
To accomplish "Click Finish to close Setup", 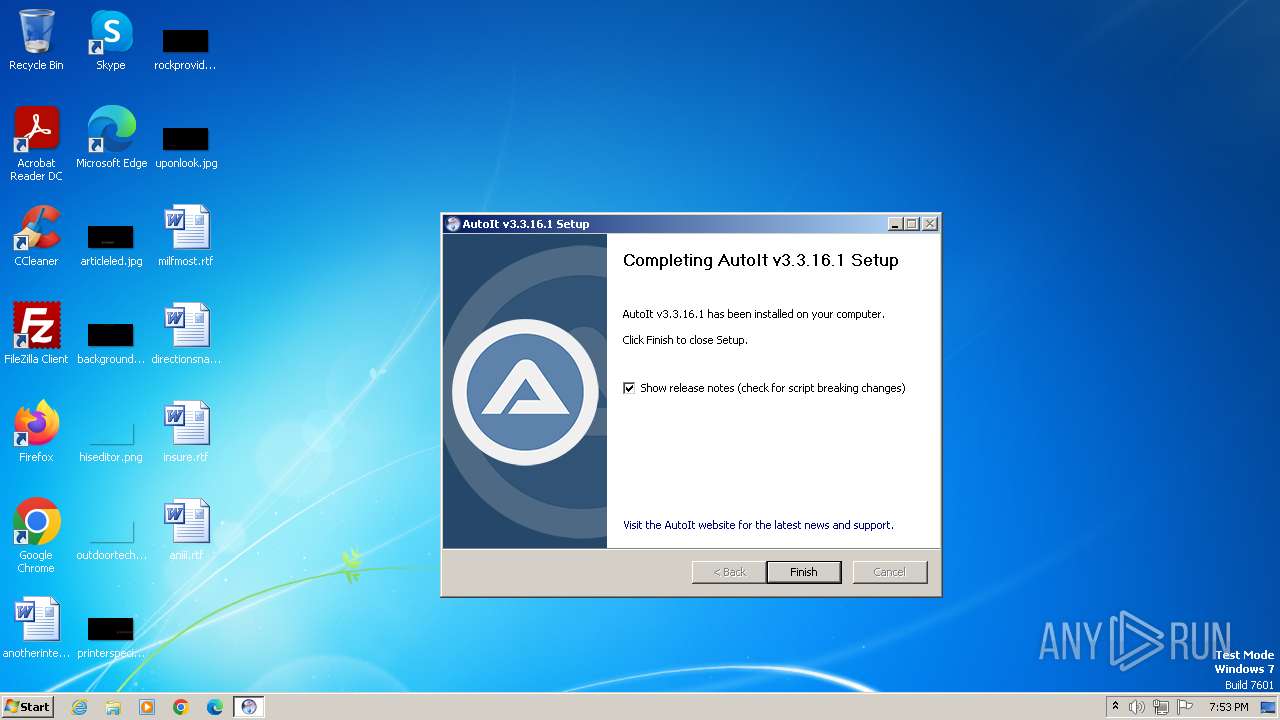I will (x=804, y=572).
